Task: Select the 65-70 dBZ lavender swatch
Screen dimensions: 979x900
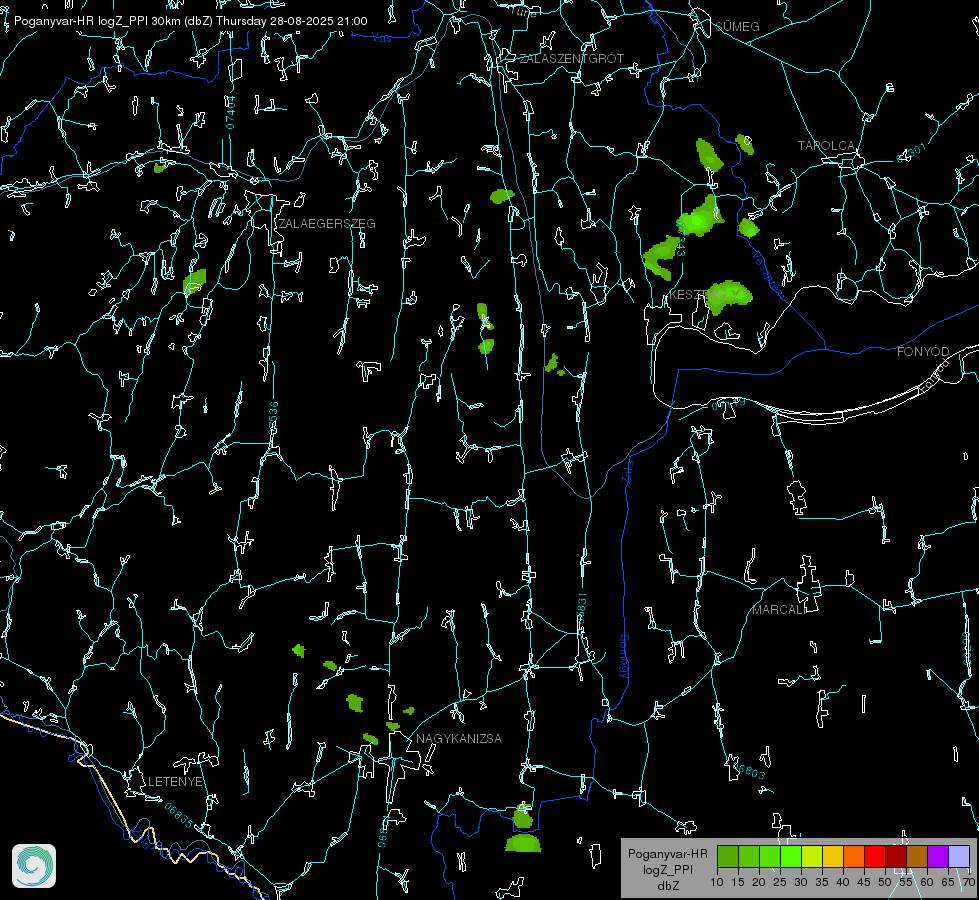Action: 958,856
